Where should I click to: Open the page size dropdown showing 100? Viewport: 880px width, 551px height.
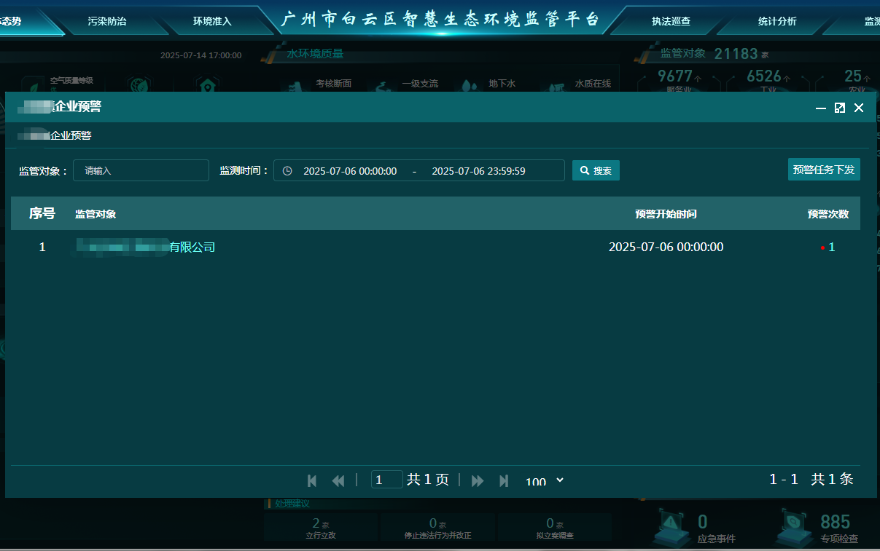(x=545, y=481)
